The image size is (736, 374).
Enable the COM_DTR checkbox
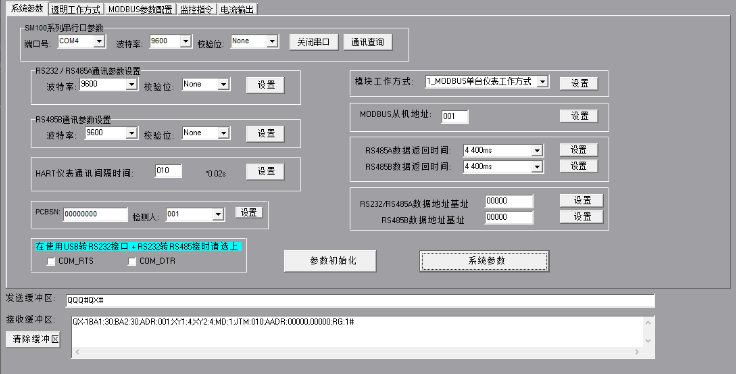132,261
